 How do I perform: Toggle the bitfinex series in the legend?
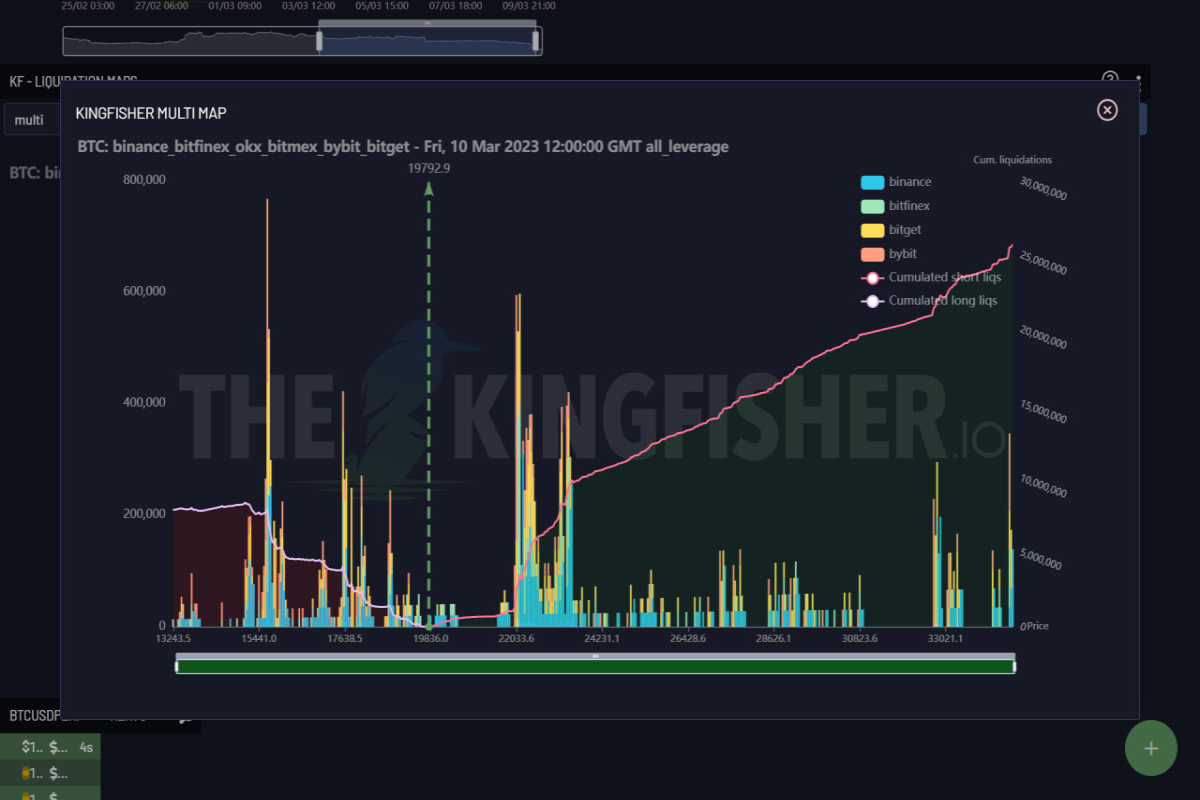(x=895, y=206)
